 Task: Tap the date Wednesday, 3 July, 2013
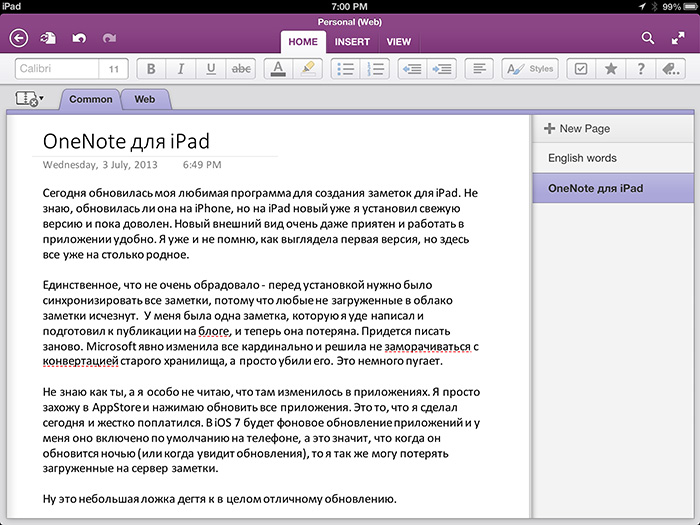[x=100, y=165]
